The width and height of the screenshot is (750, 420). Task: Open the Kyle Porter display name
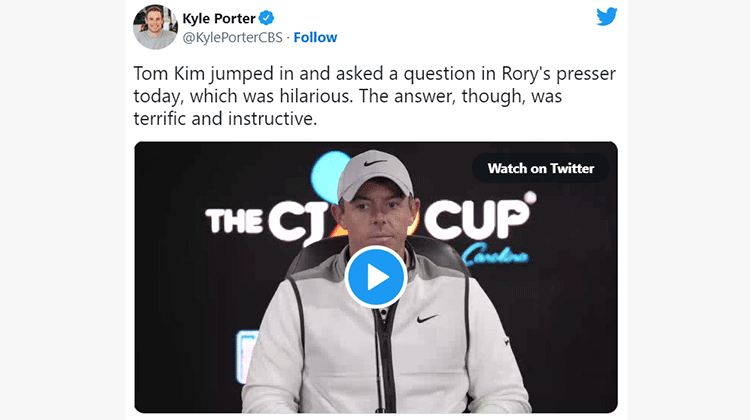pyautogui.click(x=219, y=18)
